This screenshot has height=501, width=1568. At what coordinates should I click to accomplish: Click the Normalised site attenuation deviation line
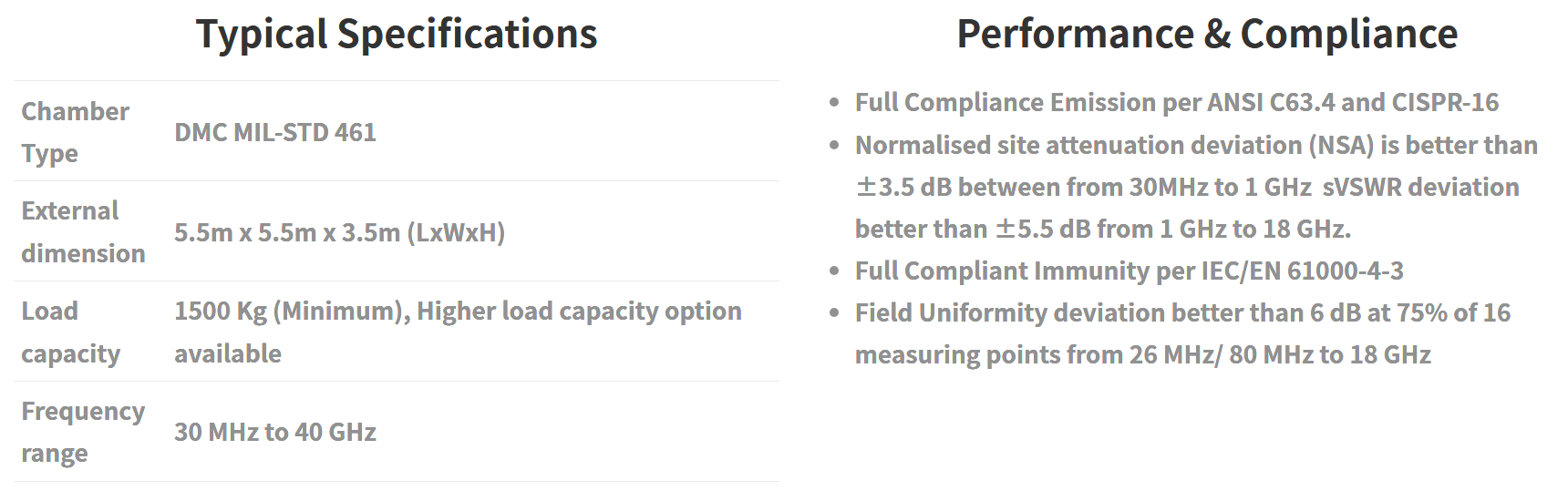click(1196, 145)
